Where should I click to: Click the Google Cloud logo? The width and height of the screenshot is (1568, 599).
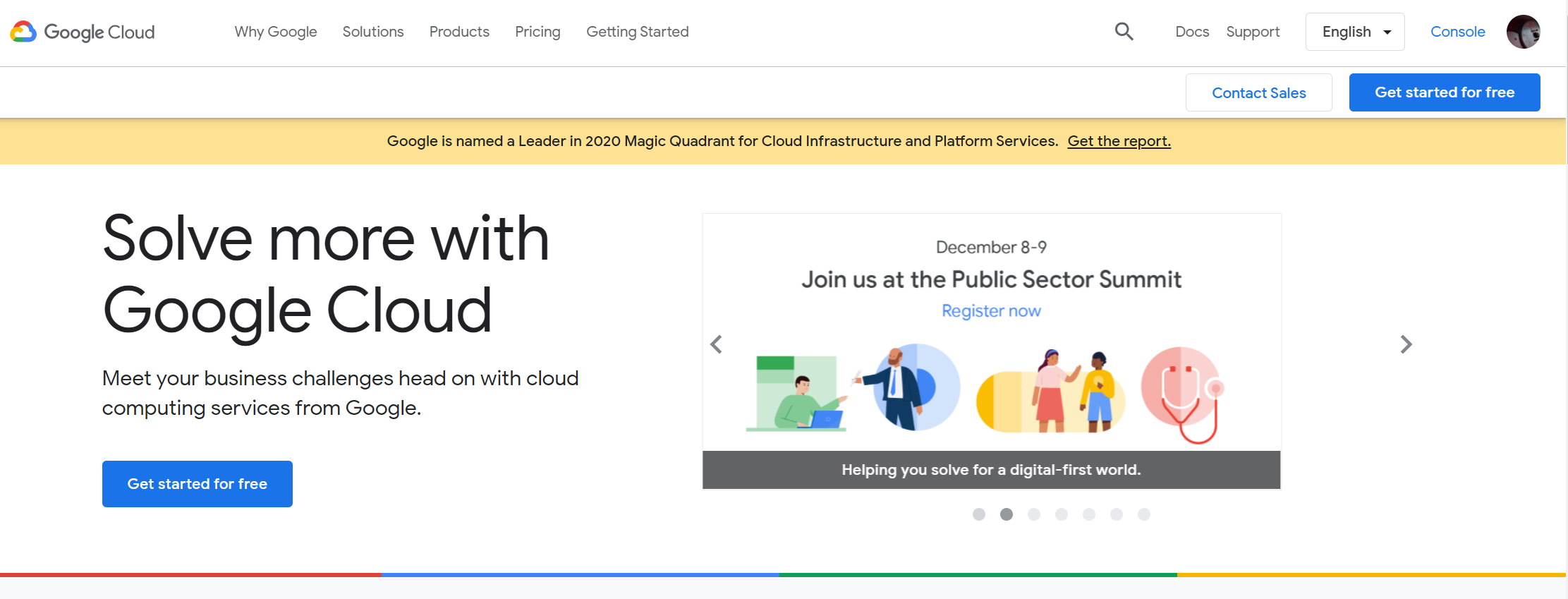pyautogui.click(x=83, y=32)
